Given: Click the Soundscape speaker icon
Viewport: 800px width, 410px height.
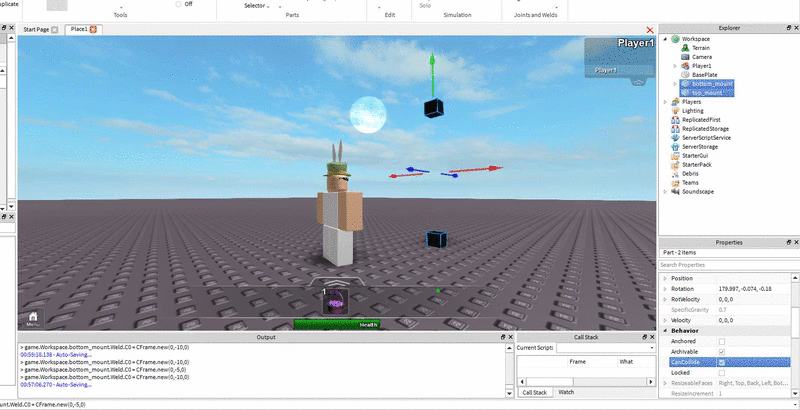Looking at the screenshot, I should tap(676, 192).
